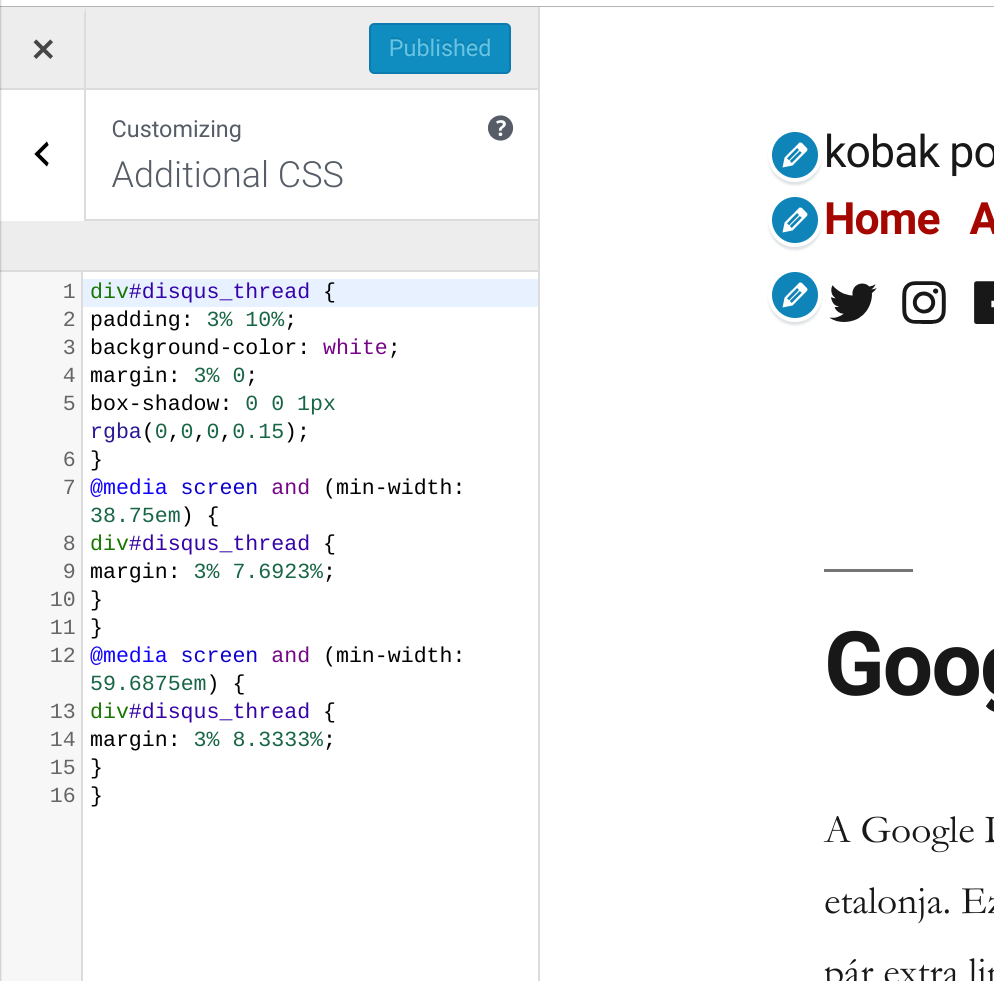Click the 'margin: 3% 0;' code line

[x=173, y=375]
